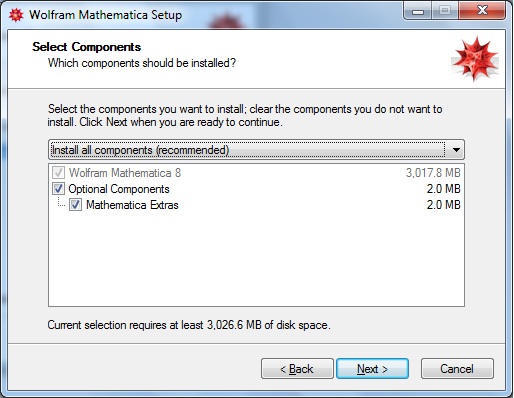The image size is (514, 398).
Task: Cancel the Mathematica setup
Action: tap(457, 369)
